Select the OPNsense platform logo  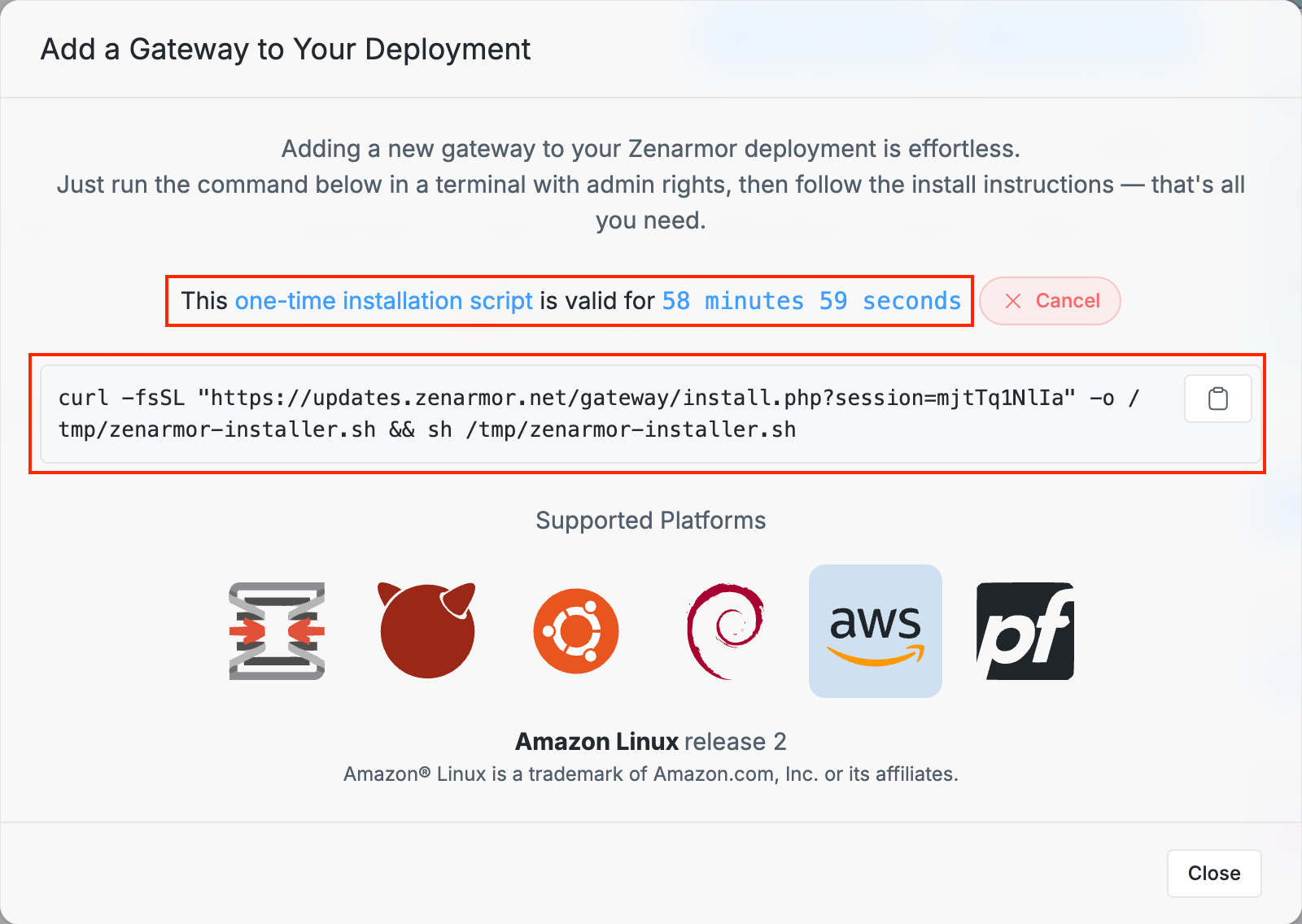click(276, 631)
